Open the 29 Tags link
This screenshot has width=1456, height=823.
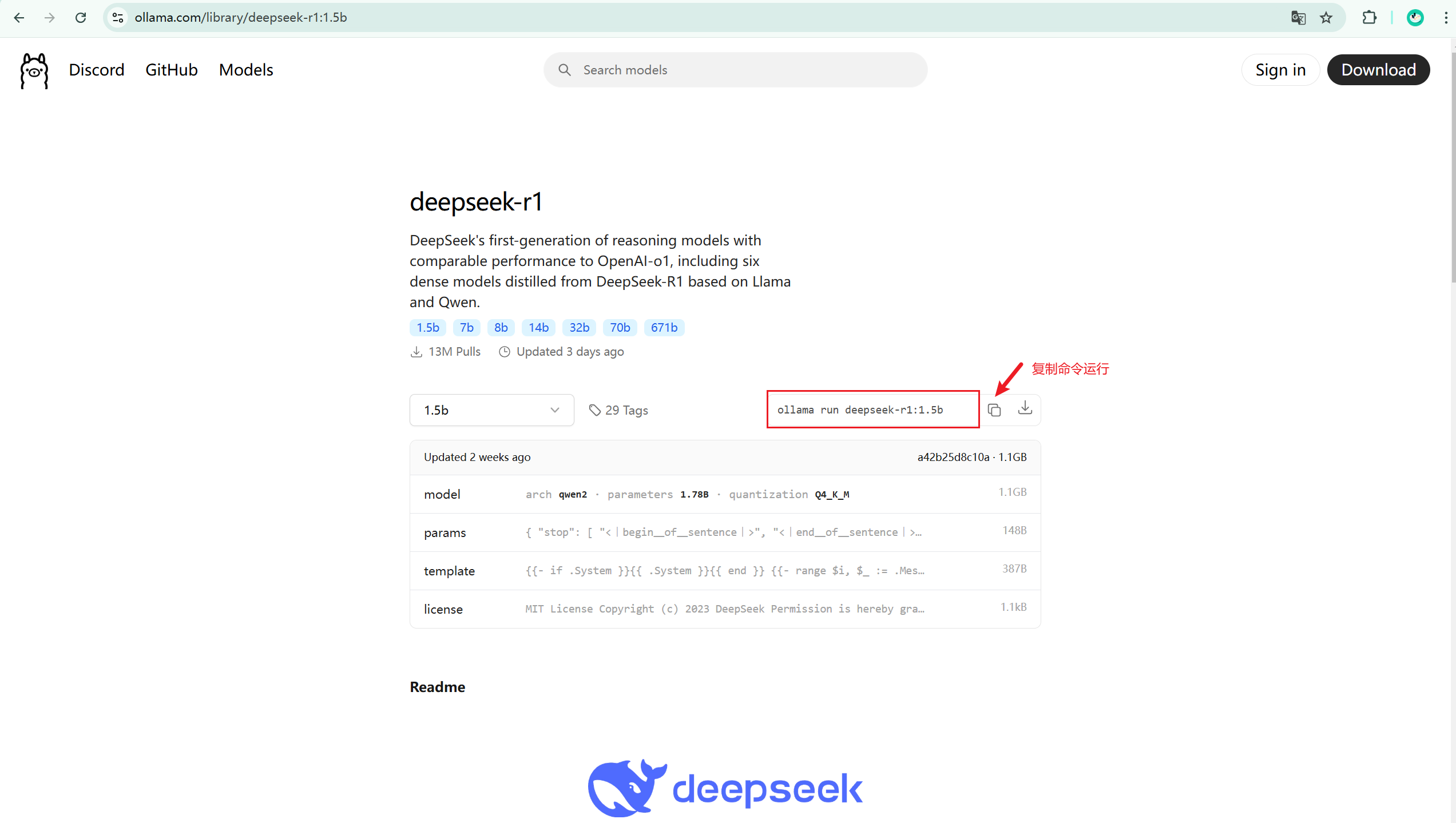click(x=618, y=411)
